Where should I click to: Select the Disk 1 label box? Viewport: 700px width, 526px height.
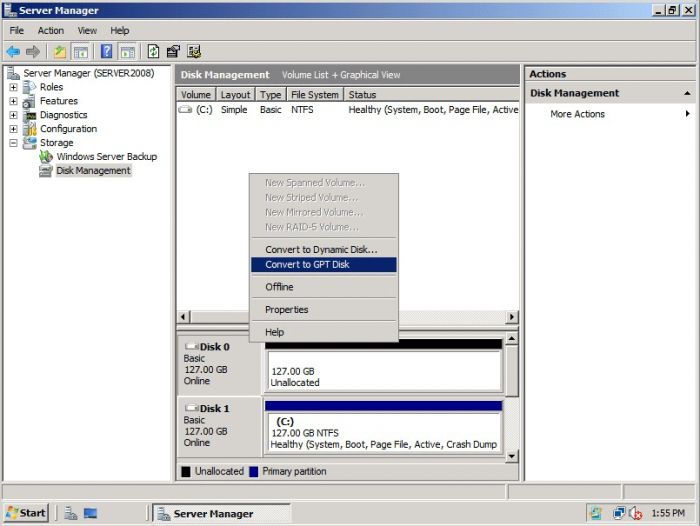219,426
